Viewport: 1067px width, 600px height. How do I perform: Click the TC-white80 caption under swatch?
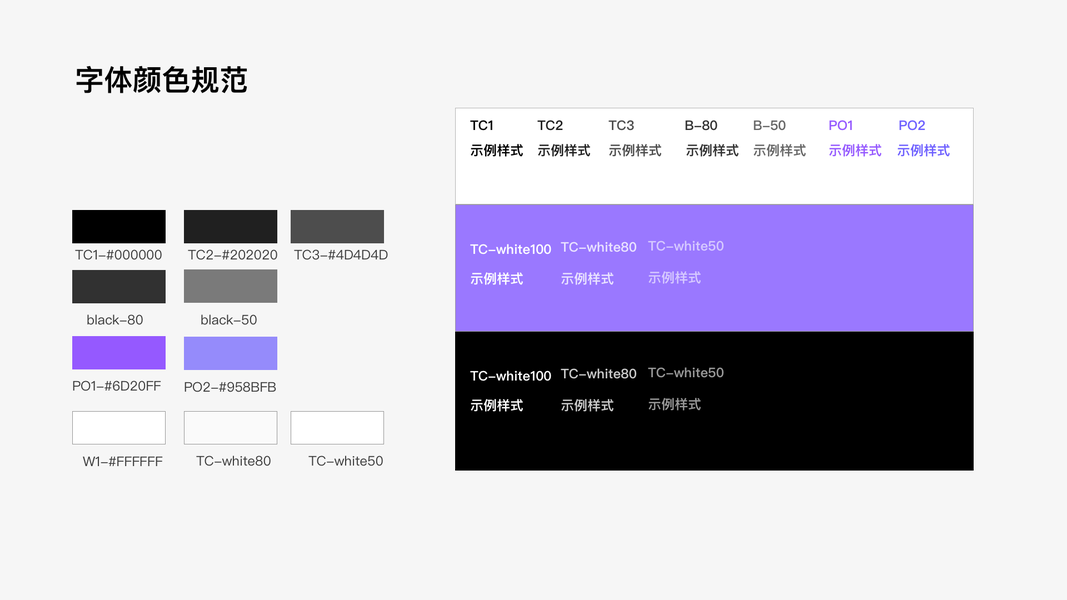(x=233, y=461)
